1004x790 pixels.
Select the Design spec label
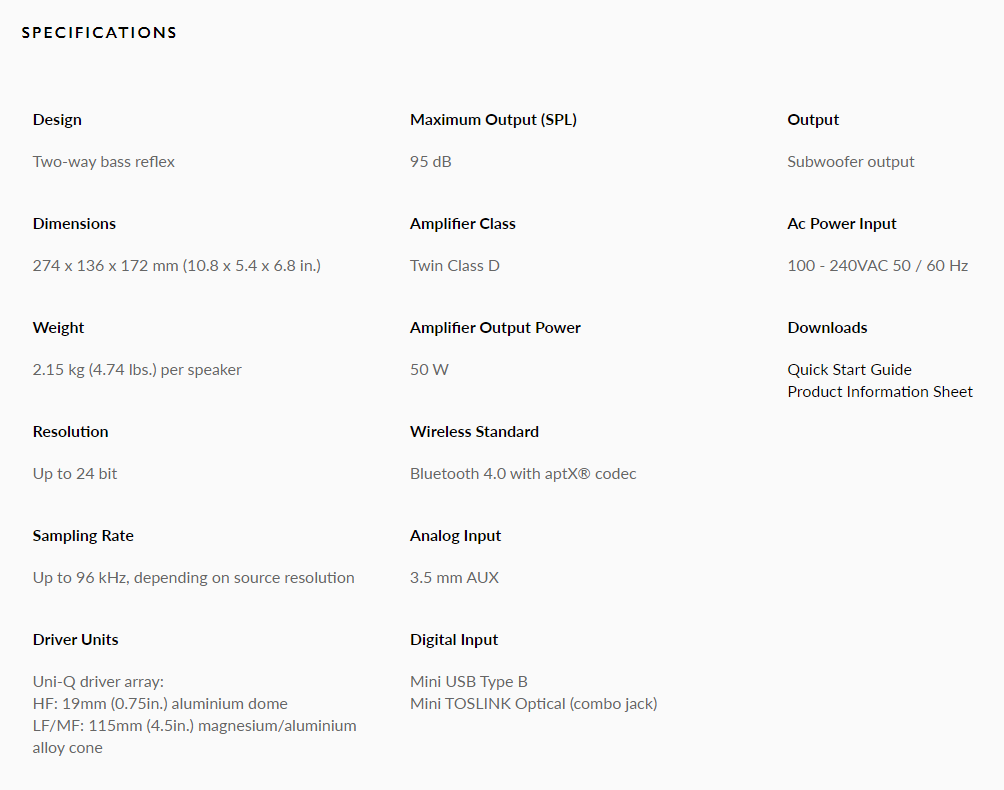point(57,120)
